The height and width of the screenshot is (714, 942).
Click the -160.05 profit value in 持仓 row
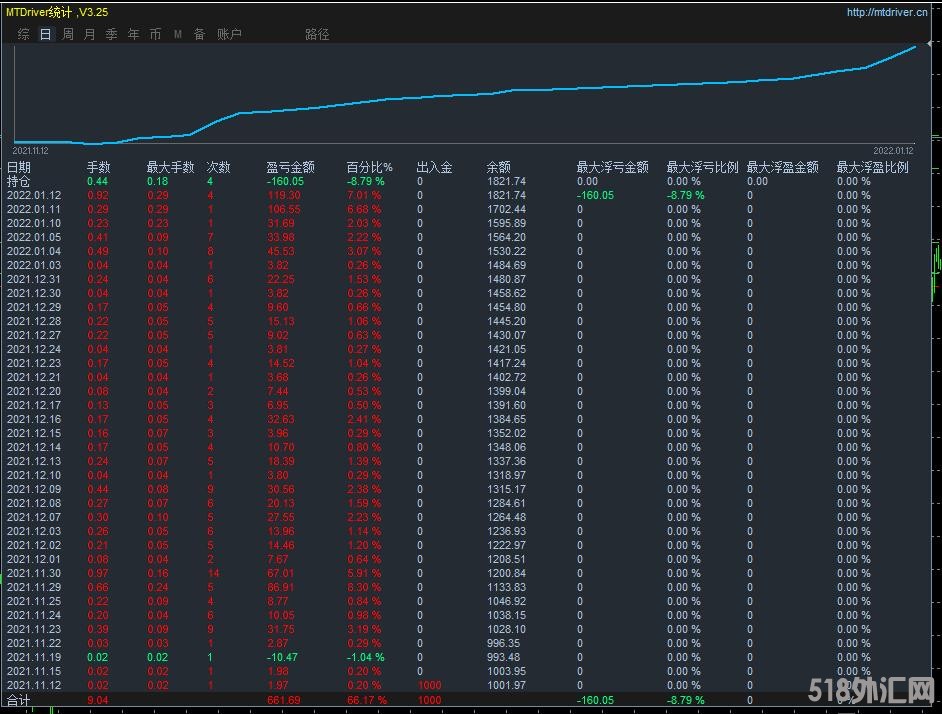pyautogui.click(x=285, y=181)
